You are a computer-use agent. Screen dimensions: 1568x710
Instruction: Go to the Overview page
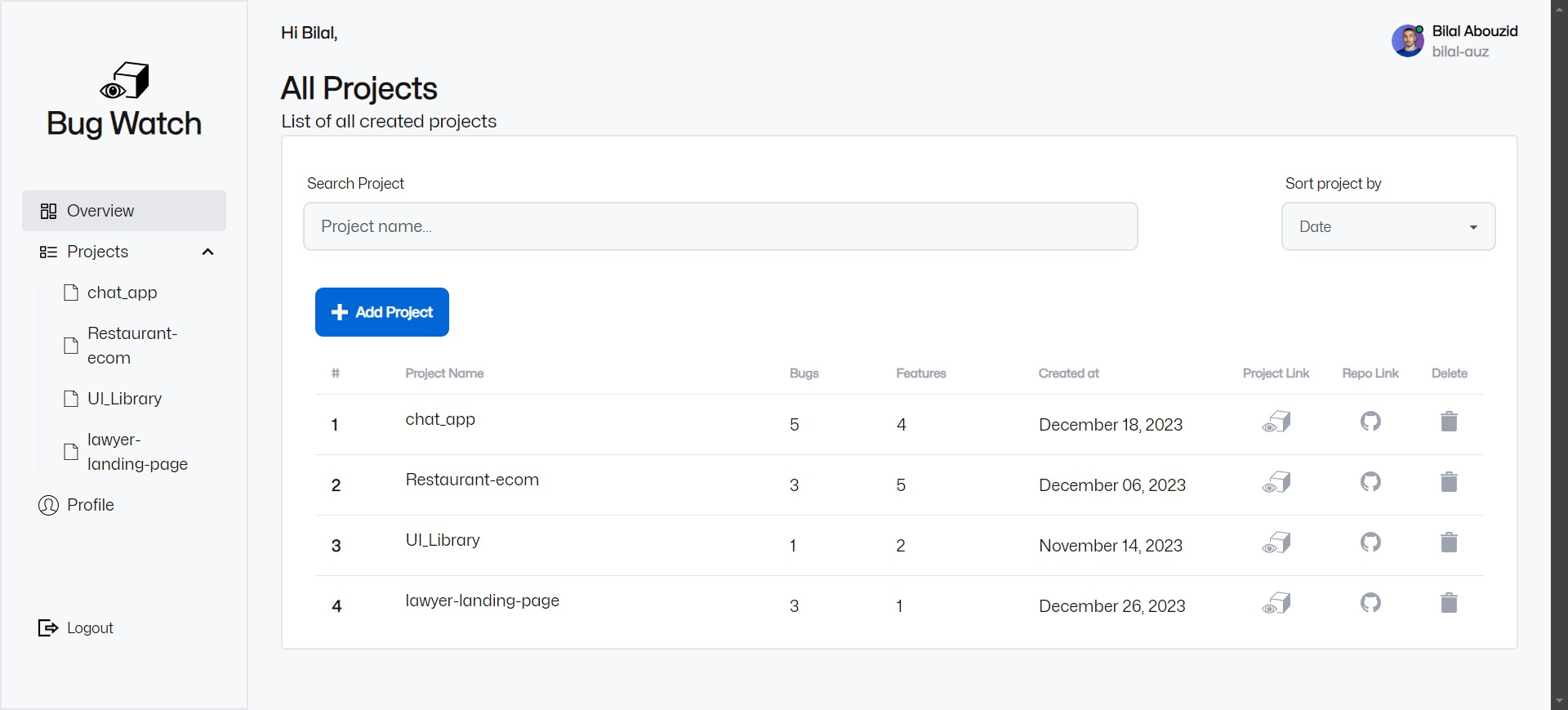[124, 211]
